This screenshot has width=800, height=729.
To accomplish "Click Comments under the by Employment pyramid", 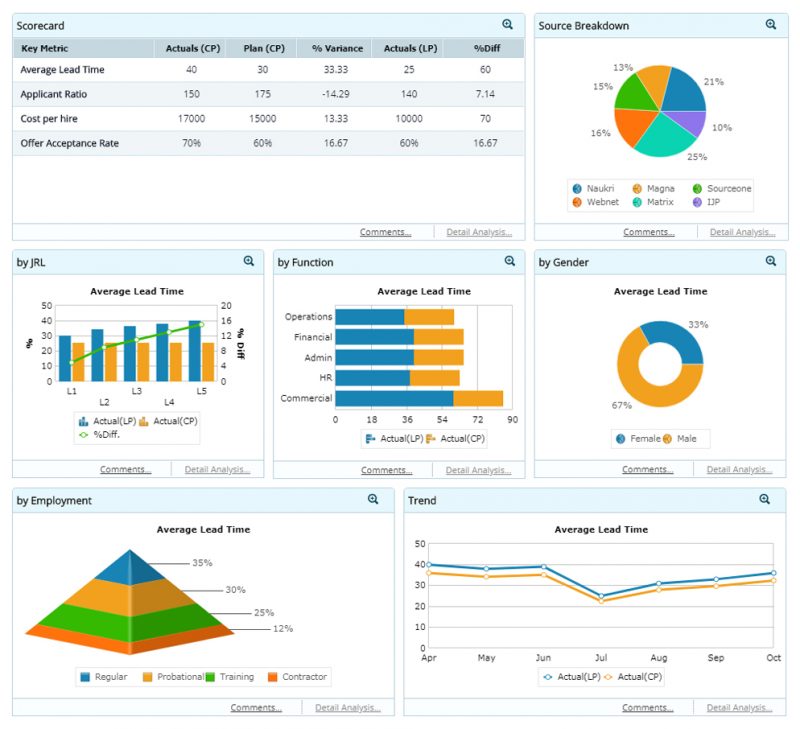I will (x=257, y=707).
